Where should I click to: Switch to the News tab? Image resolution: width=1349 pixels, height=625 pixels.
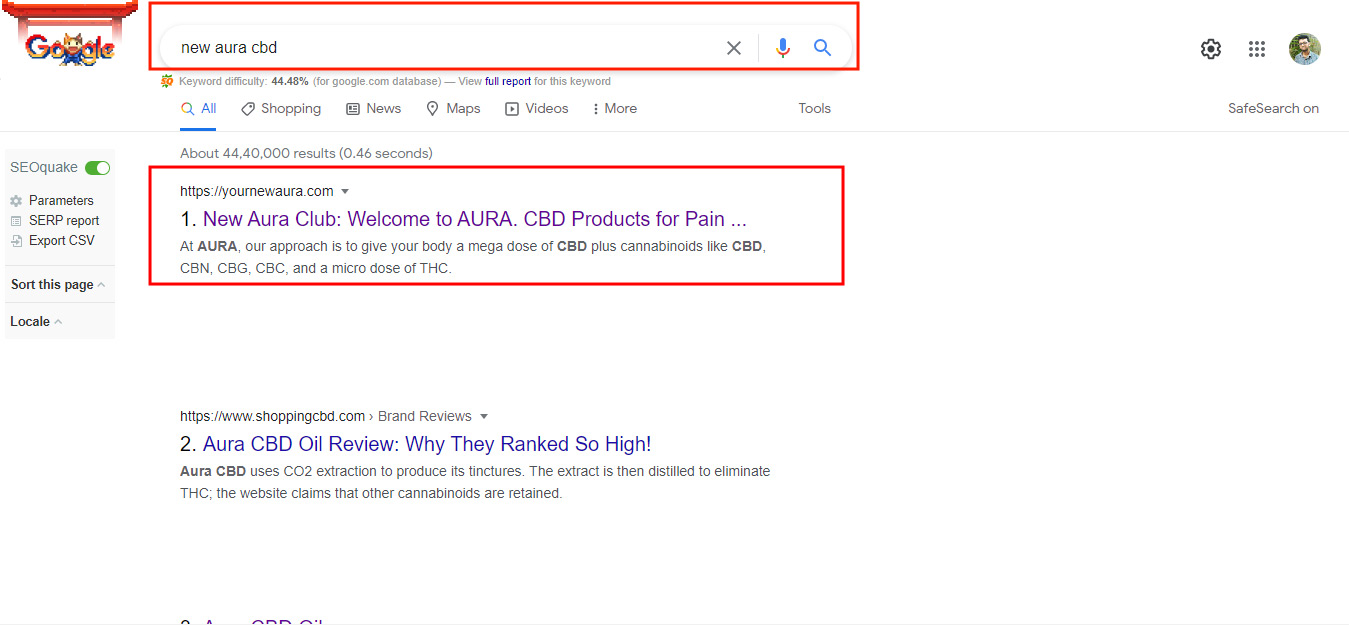coord(374,109)
